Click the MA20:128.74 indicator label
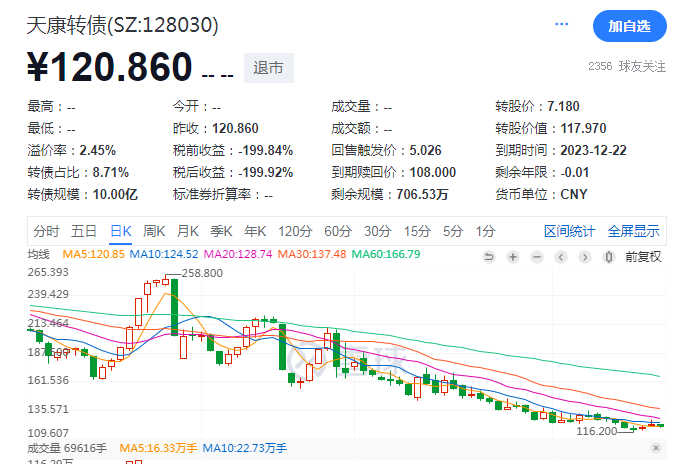Viewport: 687px width, 464px height. click(238, 254)
